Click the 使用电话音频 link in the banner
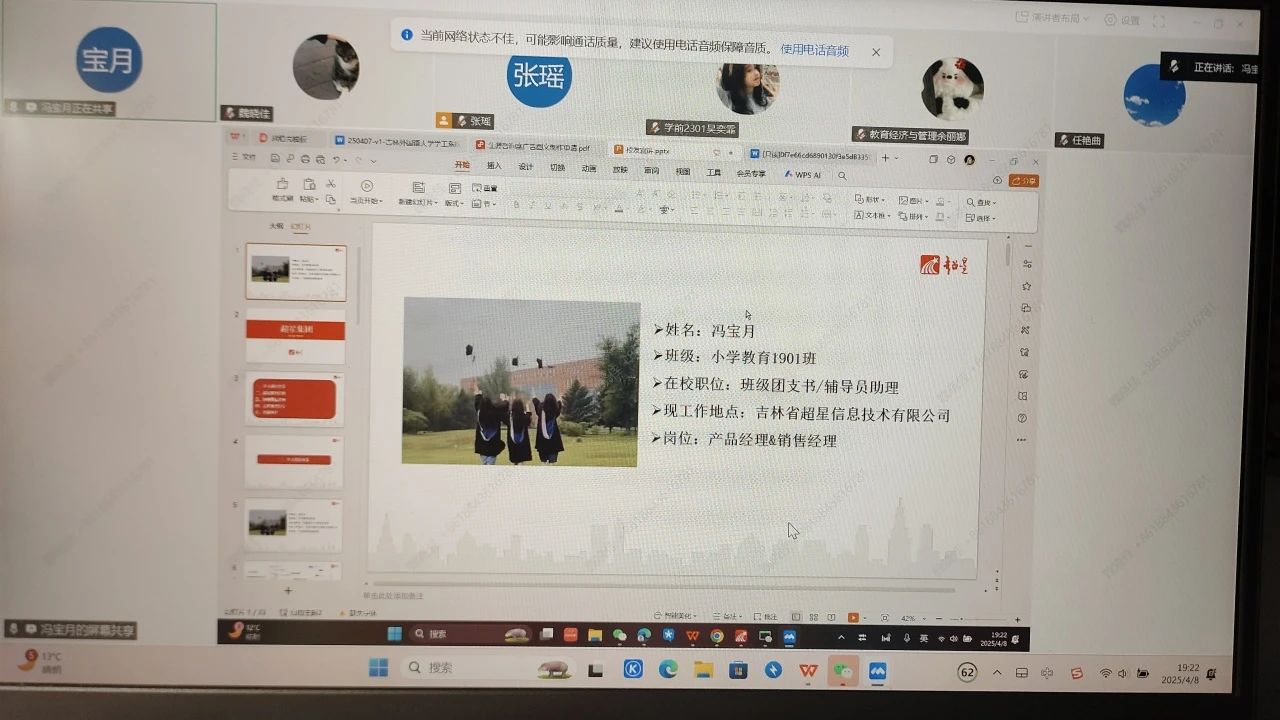The width and height of the screenshot is (1280, 720). click(814, 50)
